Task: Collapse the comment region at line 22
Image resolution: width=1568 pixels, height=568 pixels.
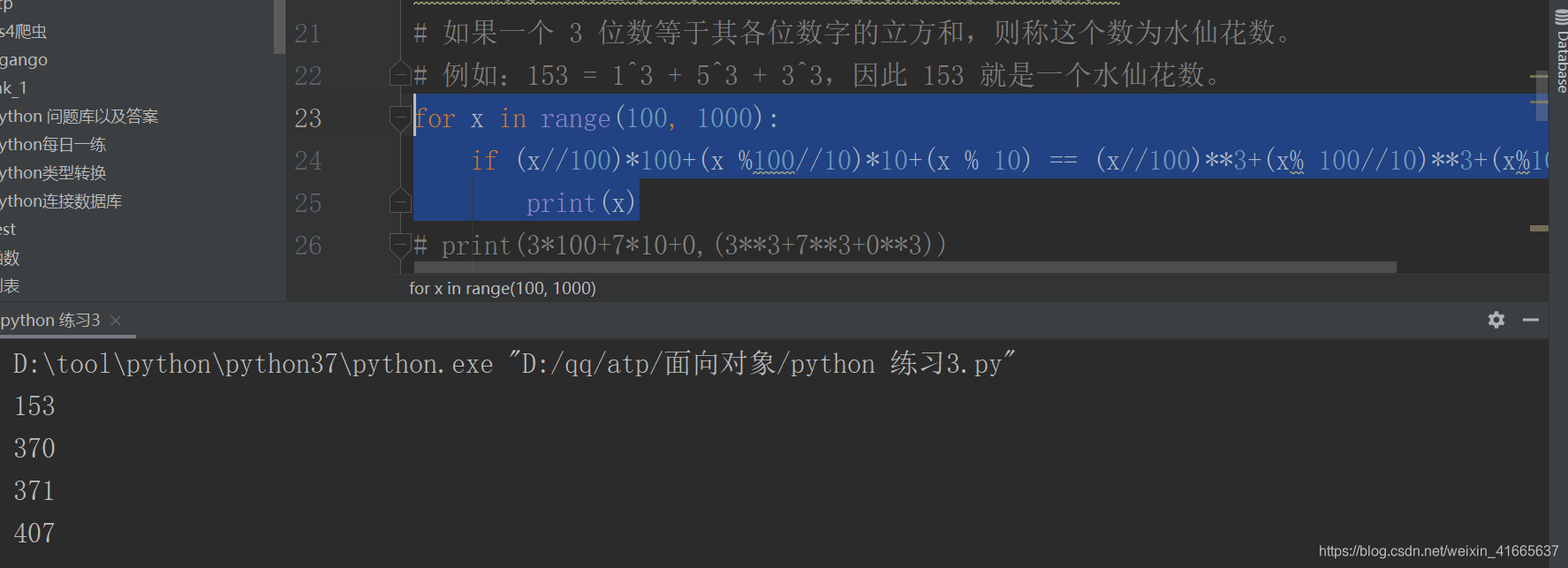Action: coord(400,75)
